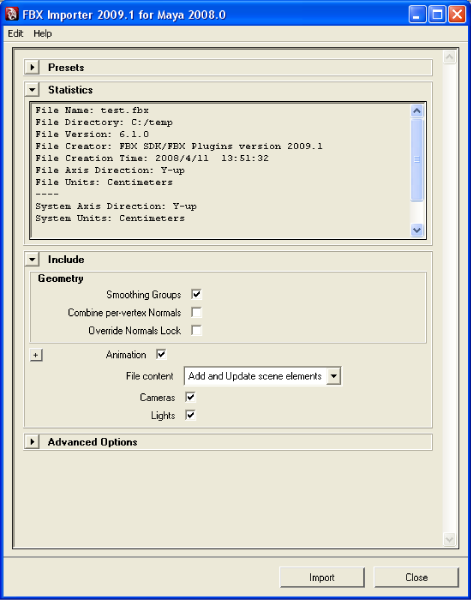This screenshot has height=600, width=471.
Task: Maximize the FBX Importer window
Action: pyautogui.click(x=437, y=15)
